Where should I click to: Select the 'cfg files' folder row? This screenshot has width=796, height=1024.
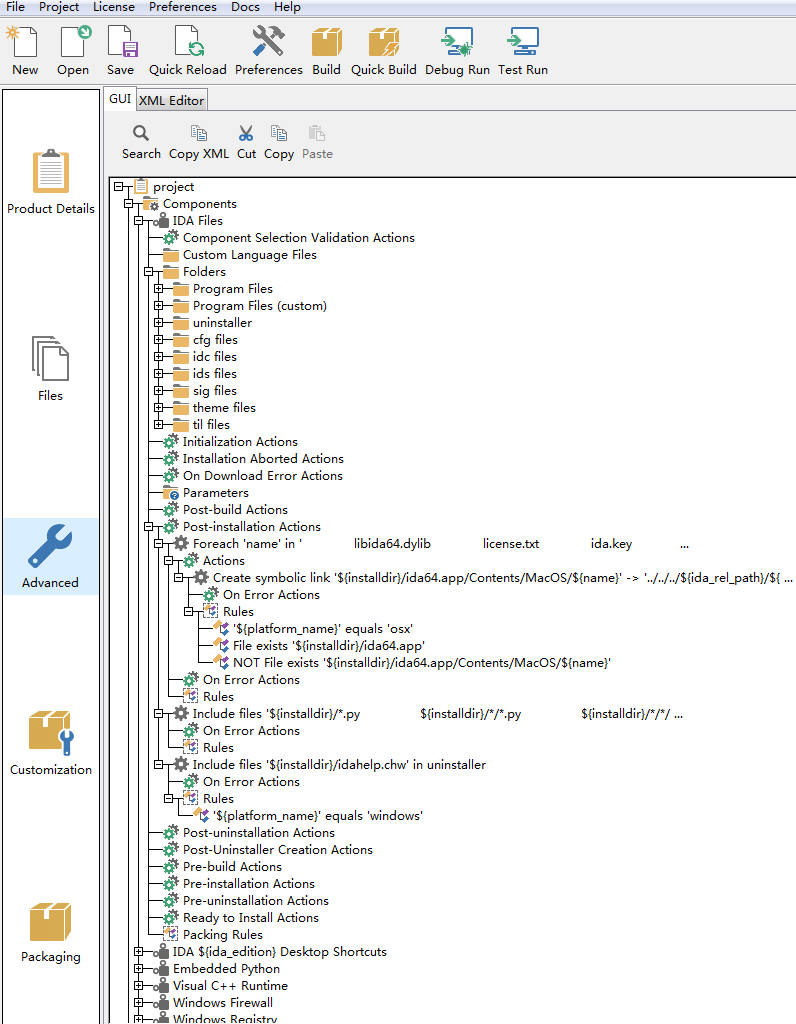pos(215,340)
